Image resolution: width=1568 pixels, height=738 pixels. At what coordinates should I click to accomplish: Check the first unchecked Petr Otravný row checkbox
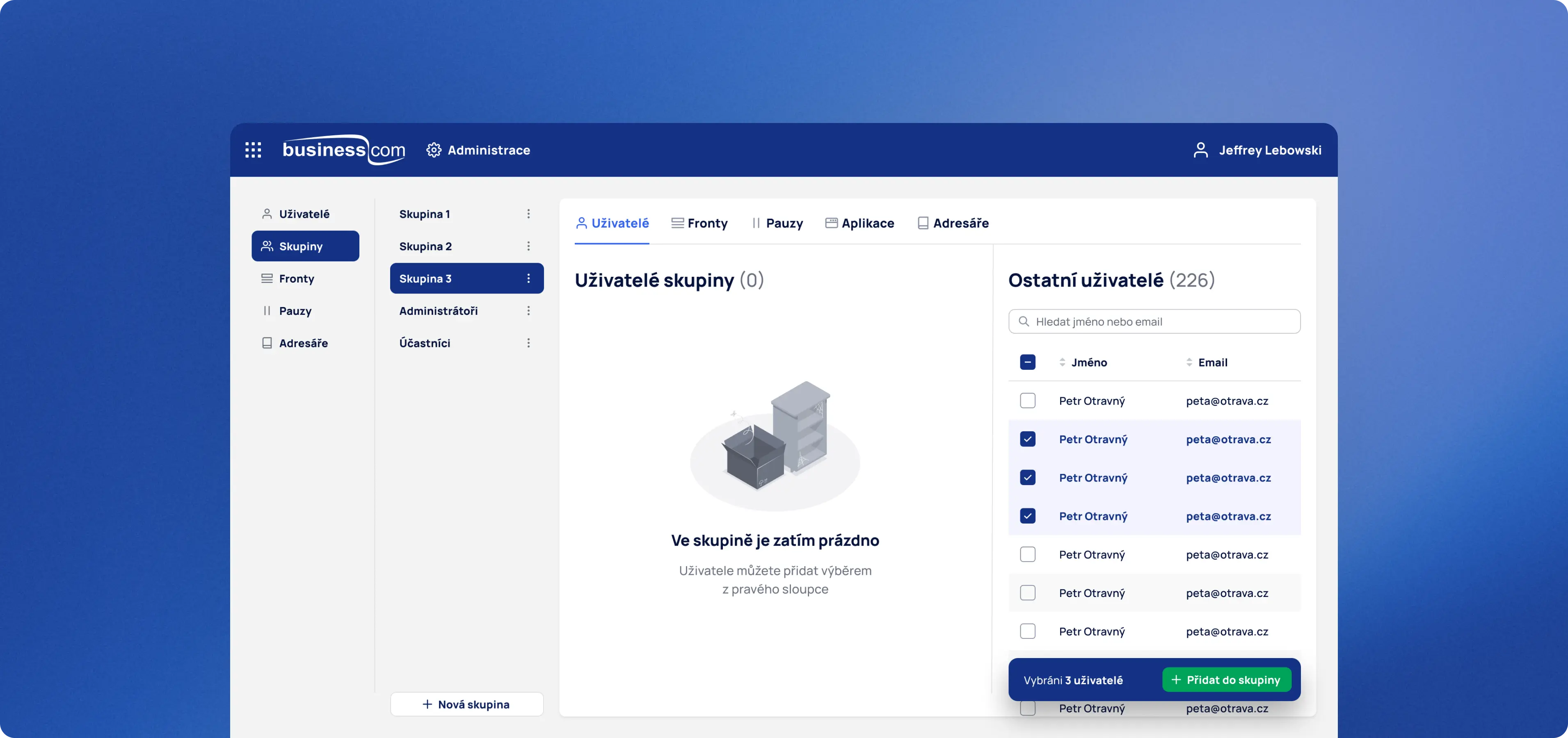point(1027,401)
